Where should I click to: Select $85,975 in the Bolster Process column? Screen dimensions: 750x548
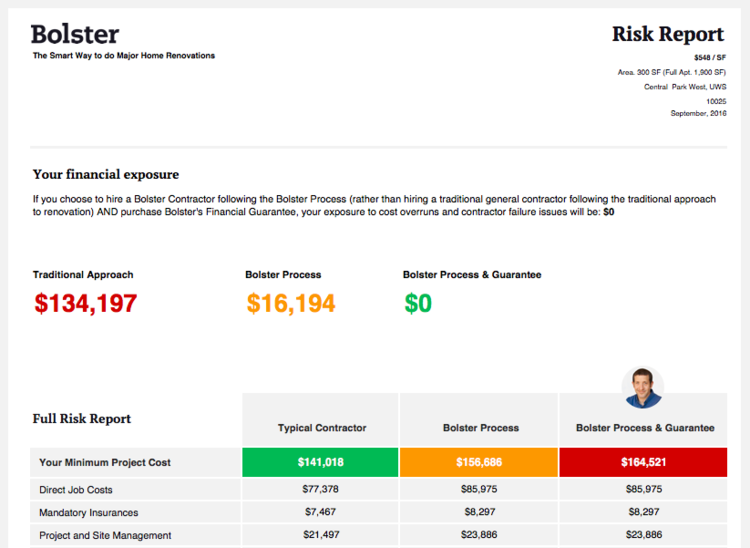click(479, 489)
